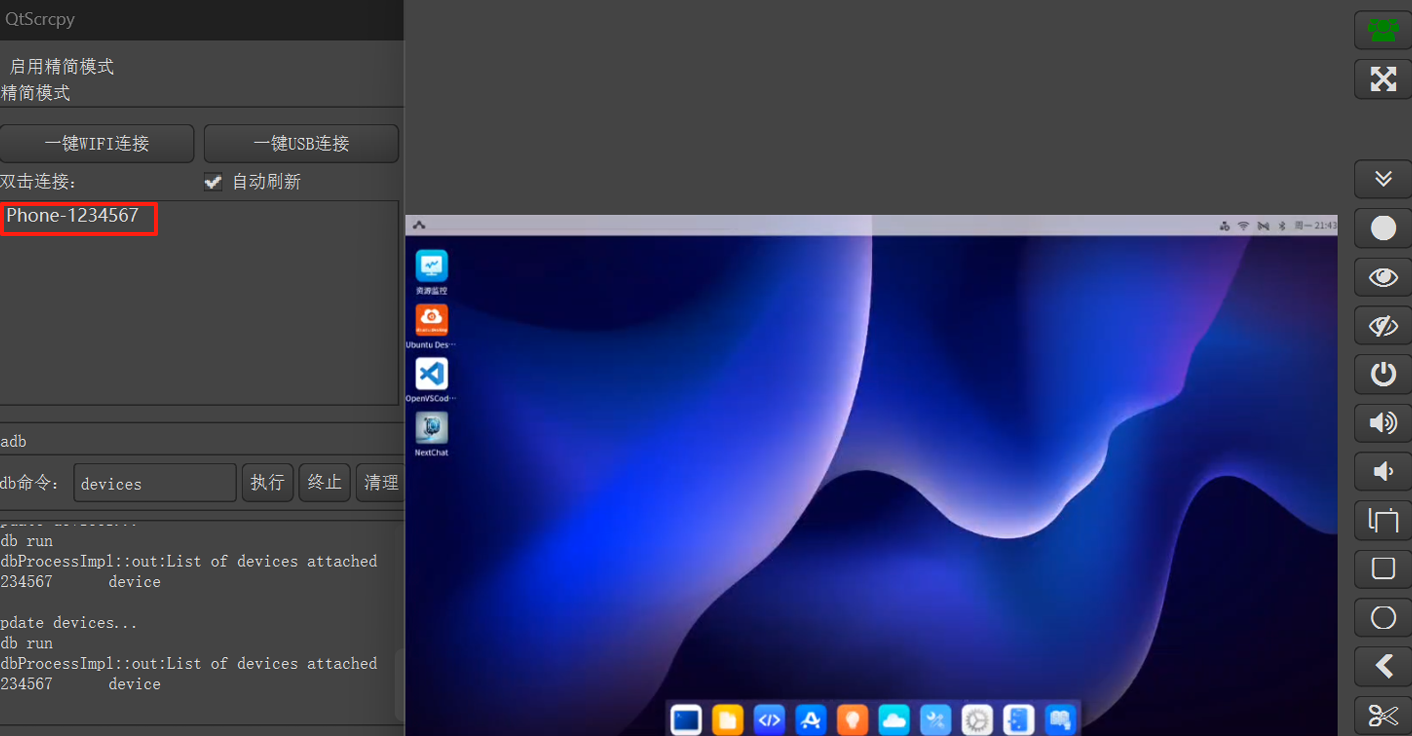Viewport: 1412px width, 736px height.
Task: Increase volume with the loud speaker icon
Action: [x=1383, y=423]
